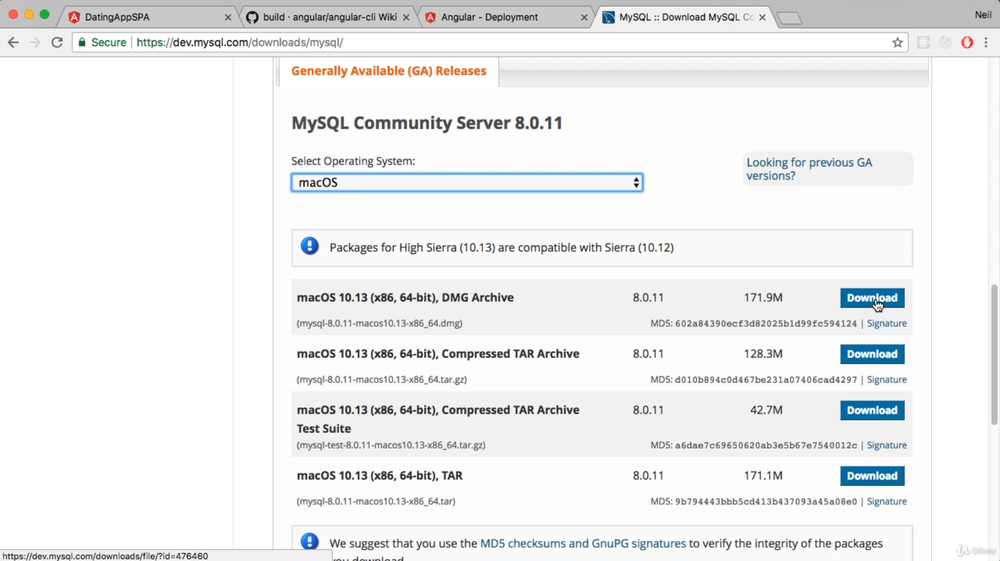Image resolution: width=1000 pixels, height=561 pixels.
Task: Open MD5 checksums and GnuPG signatures link
Action: 583,543
